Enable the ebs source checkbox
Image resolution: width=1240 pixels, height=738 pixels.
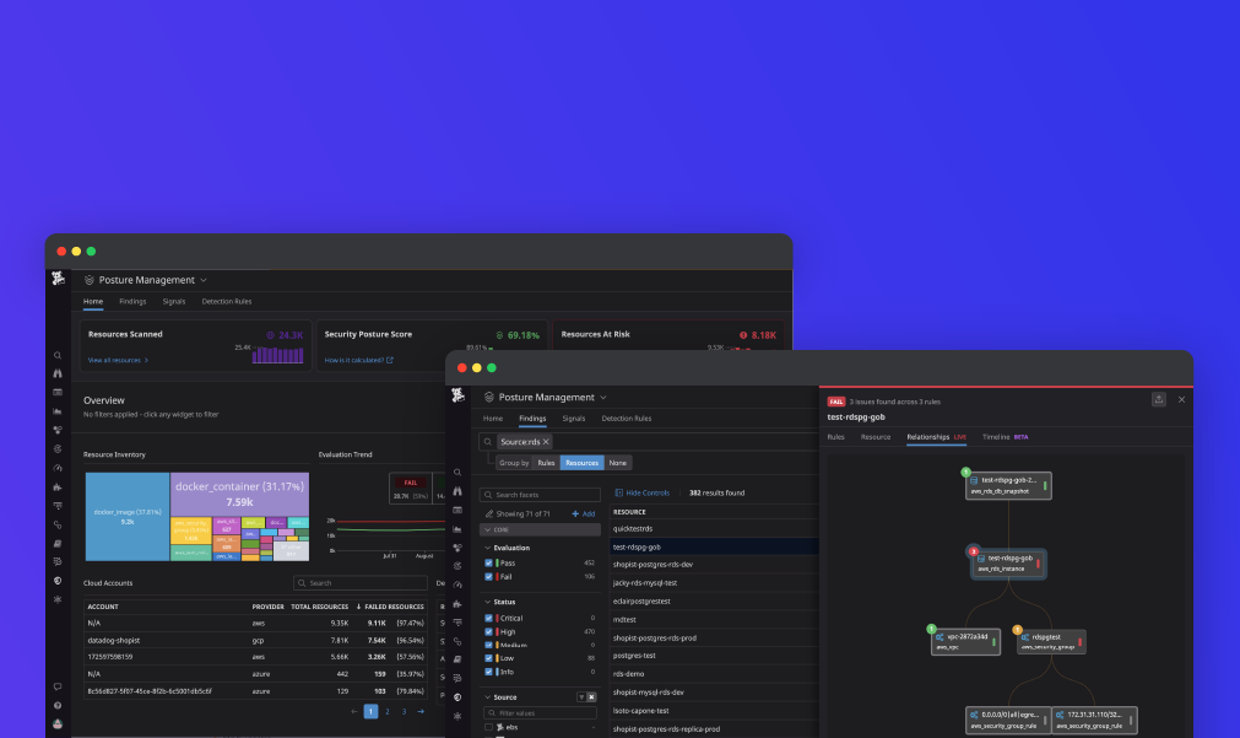(x=489, y=728)
